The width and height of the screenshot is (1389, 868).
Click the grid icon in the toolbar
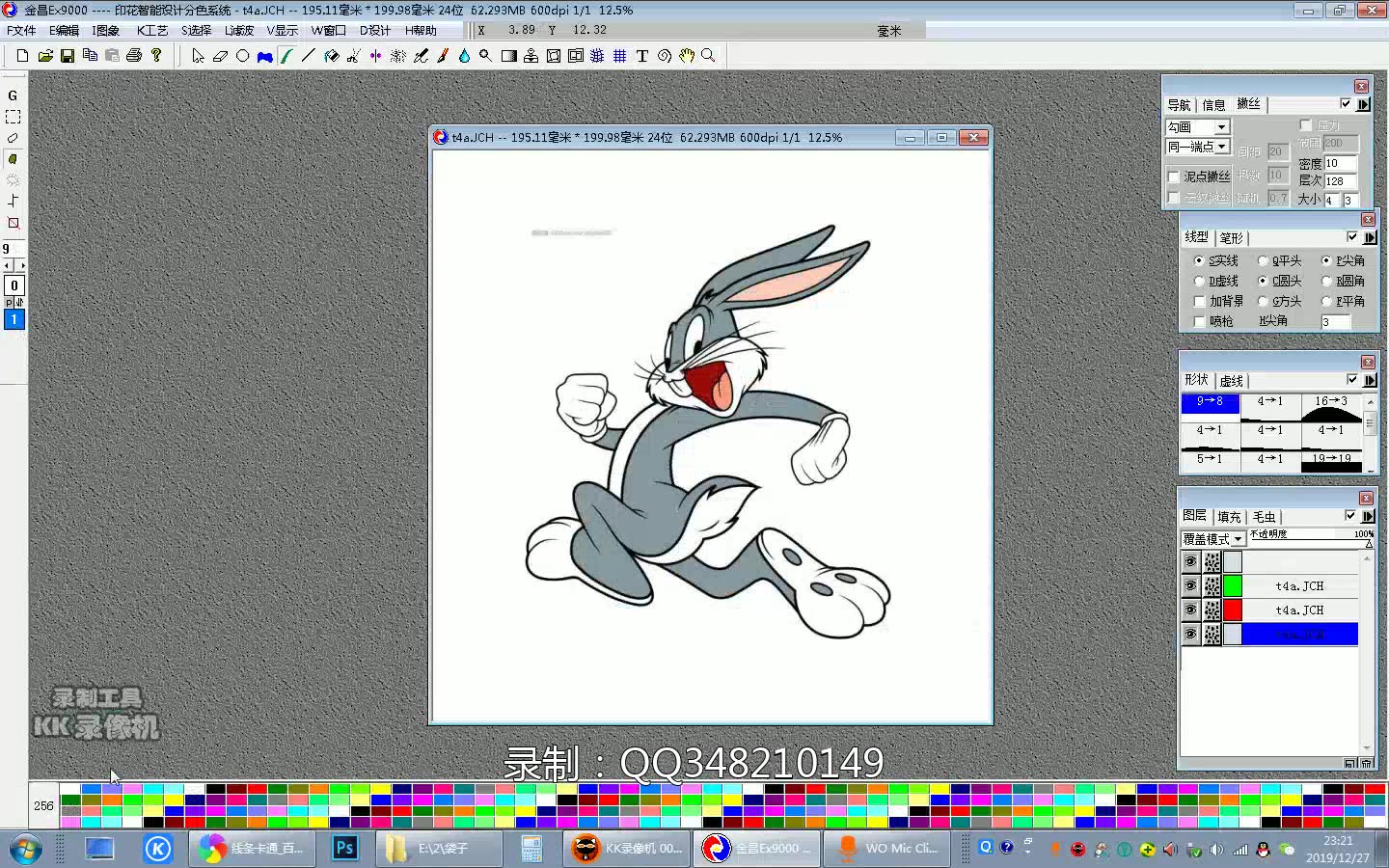point(619,56)
